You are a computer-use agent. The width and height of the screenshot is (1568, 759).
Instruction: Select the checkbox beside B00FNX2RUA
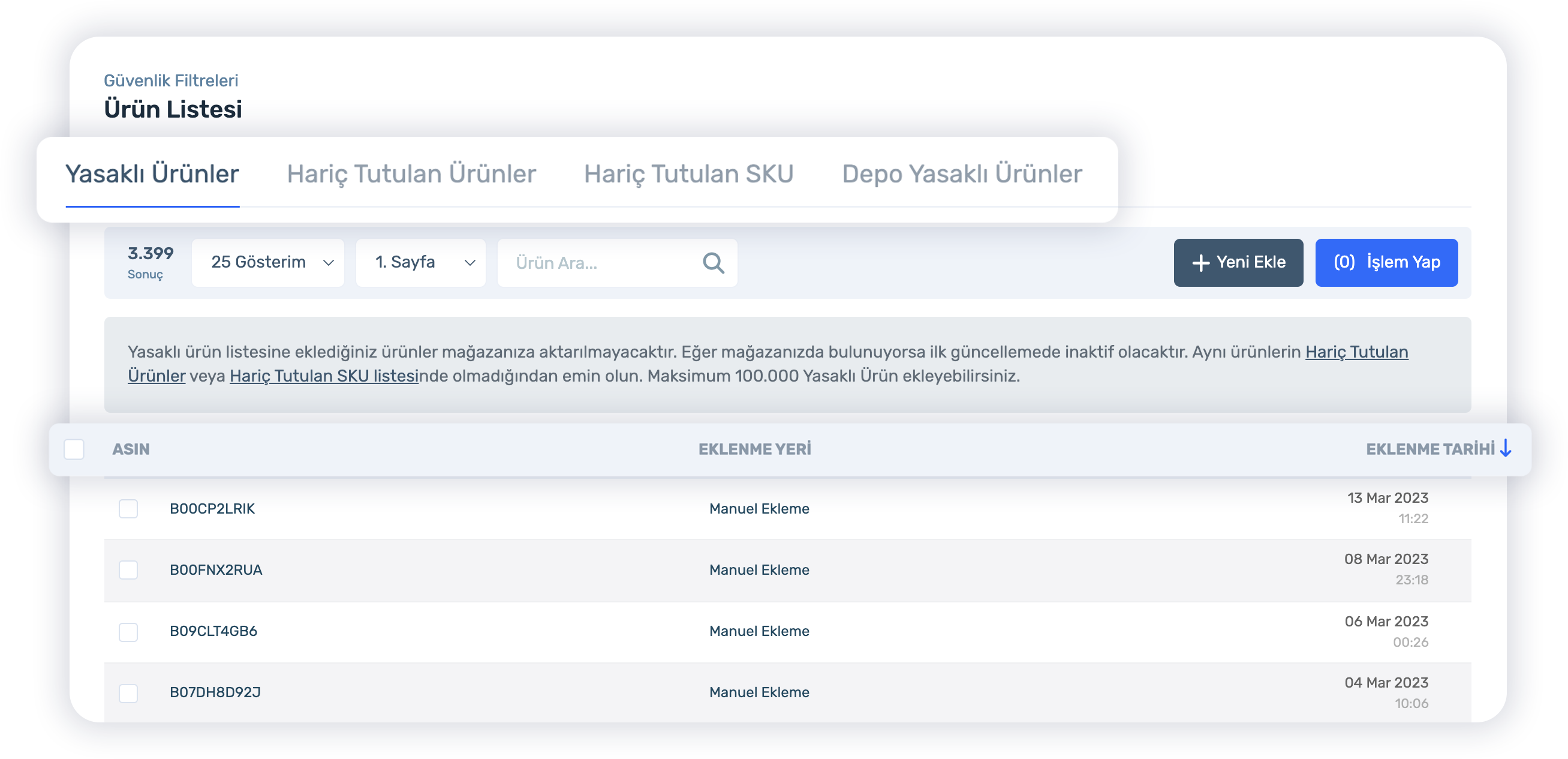click(128, 570)
